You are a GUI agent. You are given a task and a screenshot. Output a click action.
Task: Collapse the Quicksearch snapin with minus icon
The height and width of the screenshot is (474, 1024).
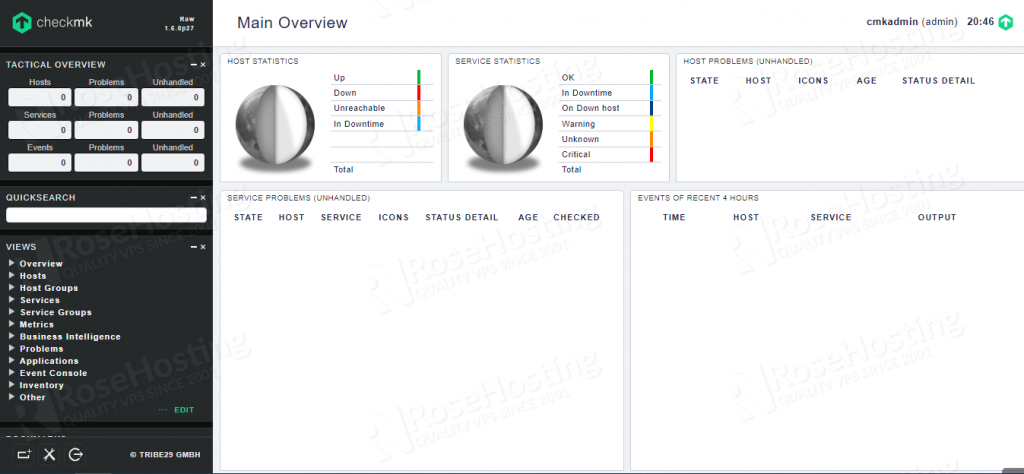[x=193, y=198]
